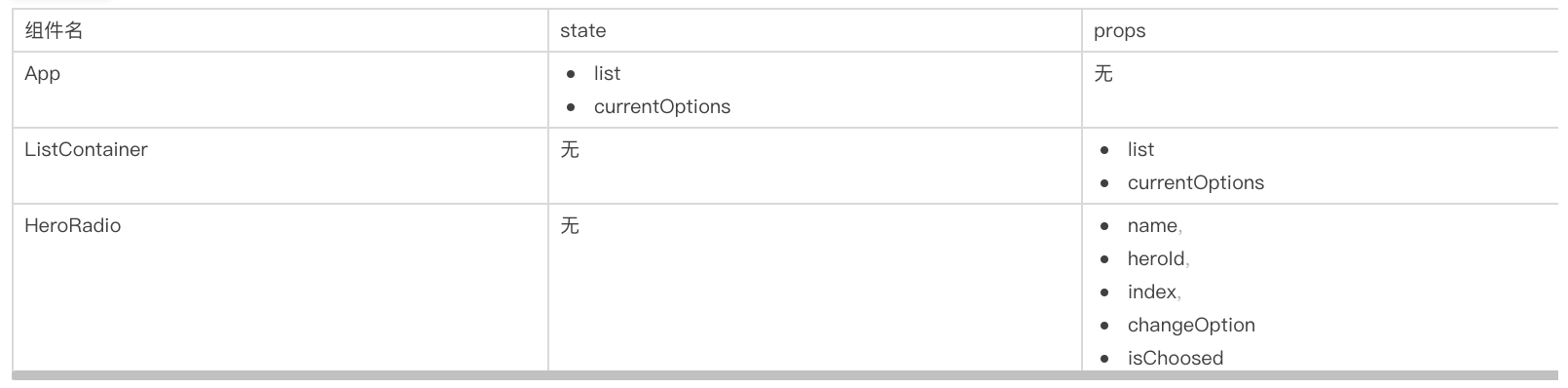Select the ListContainer component name cell
Screen dimensions: 1568x388
point(280,166)
